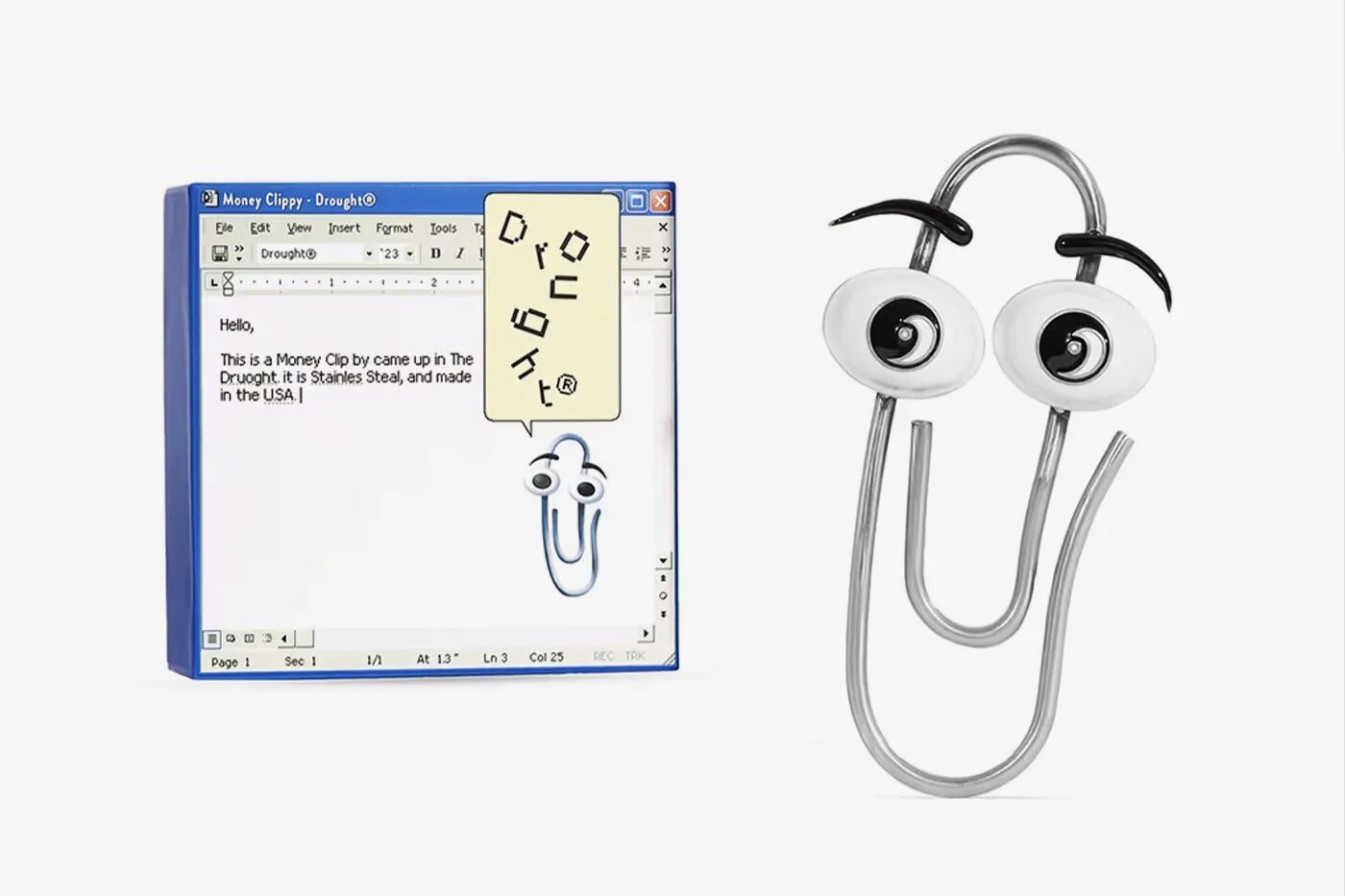Click 'USA' at the end of text
The width and height of the screenshot is (1345, 896).
(279, 395)
